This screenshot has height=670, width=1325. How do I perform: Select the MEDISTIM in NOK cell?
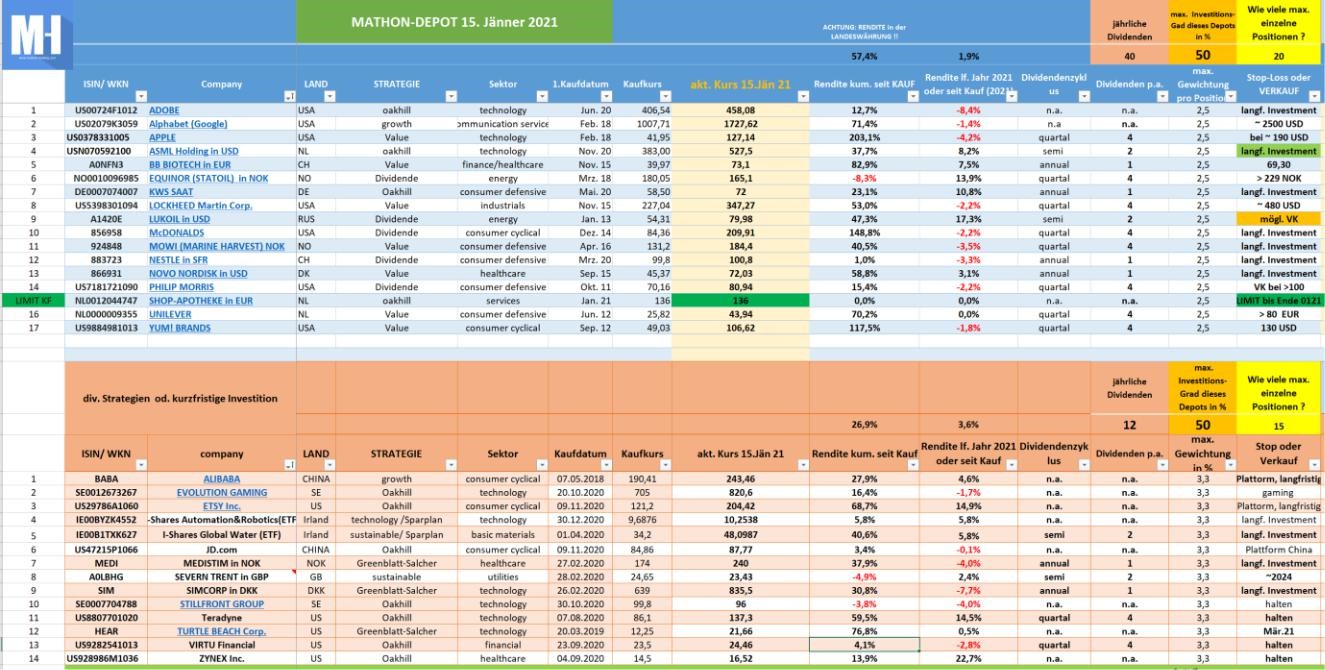point(221,562)
